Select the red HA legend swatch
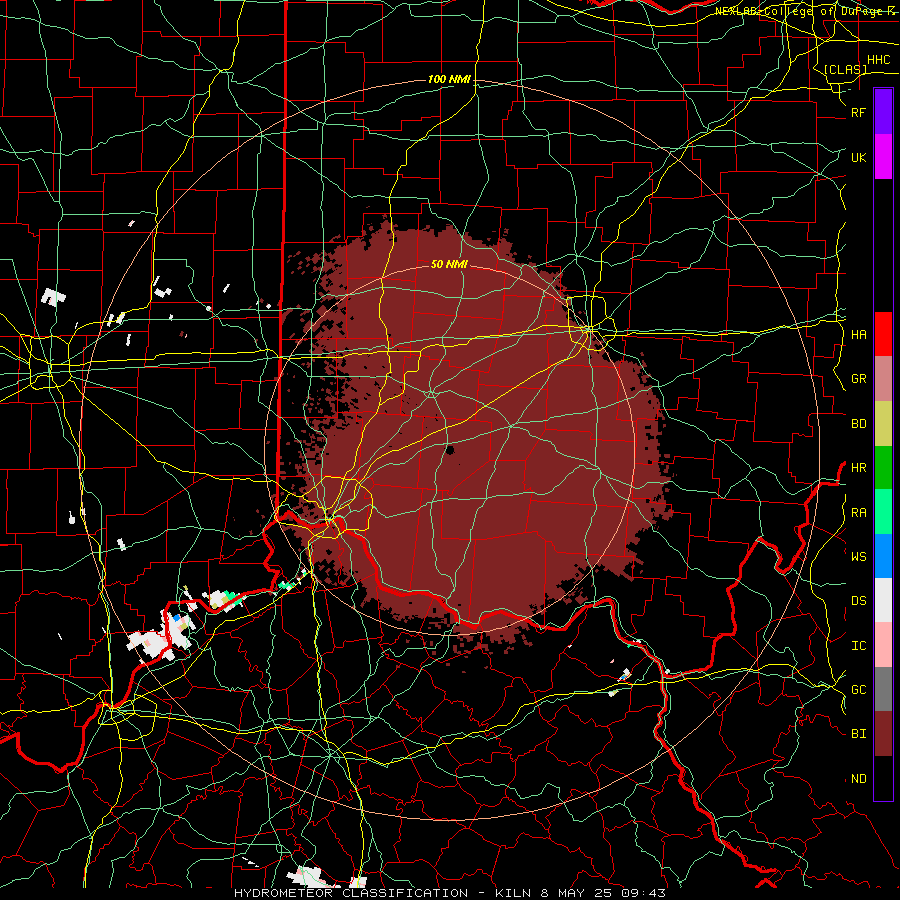 coord(883,334)
